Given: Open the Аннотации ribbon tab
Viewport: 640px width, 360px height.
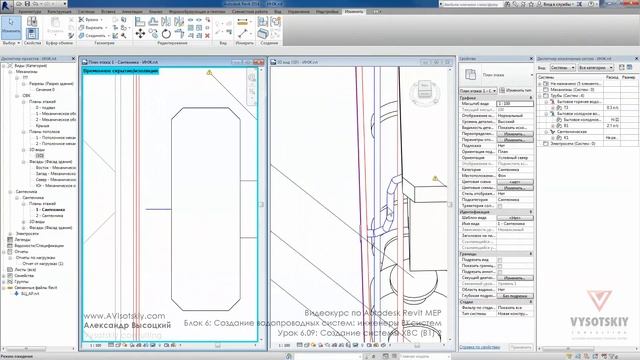Looking at the screenshot, I should (132, 11).
